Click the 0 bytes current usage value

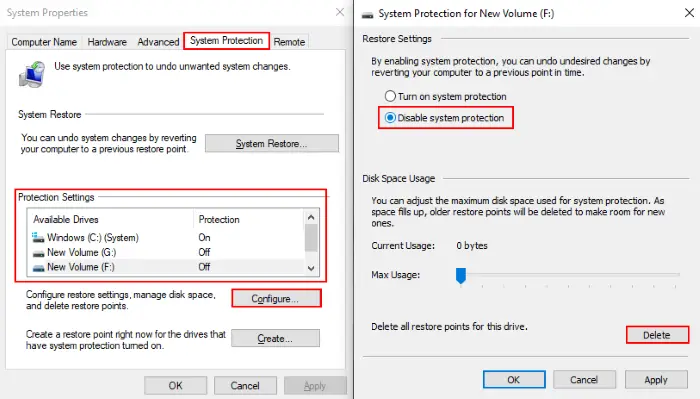point(472,245)
